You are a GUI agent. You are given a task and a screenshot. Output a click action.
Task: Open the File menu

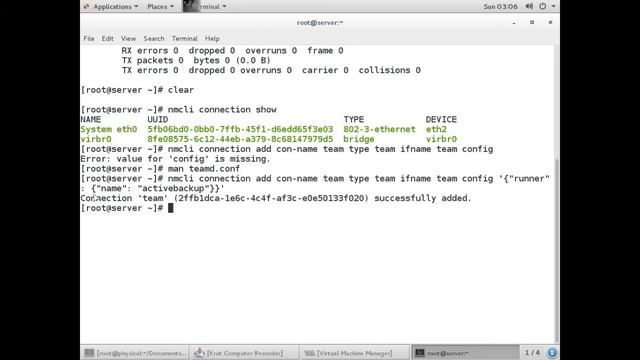pos(89,38)
